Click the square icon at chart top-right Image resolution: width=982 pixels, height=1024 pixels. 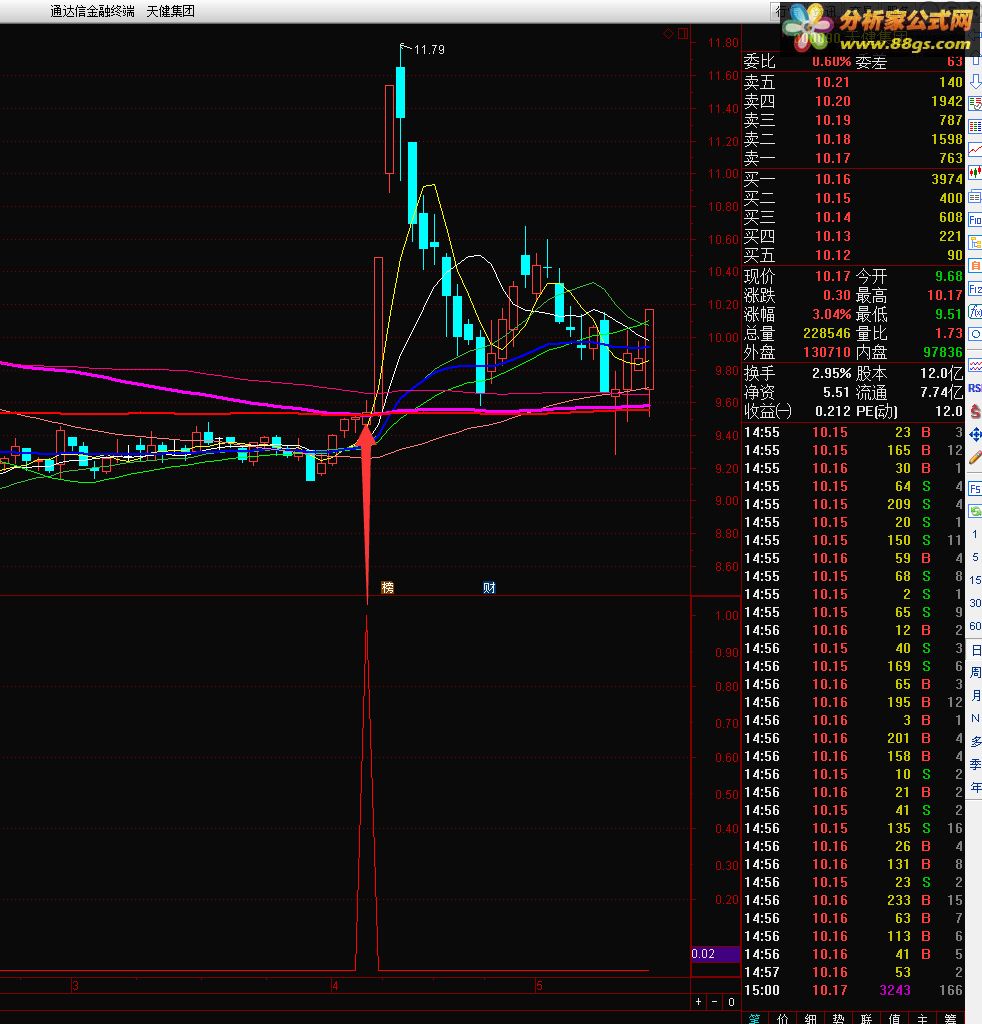point(683,33)
